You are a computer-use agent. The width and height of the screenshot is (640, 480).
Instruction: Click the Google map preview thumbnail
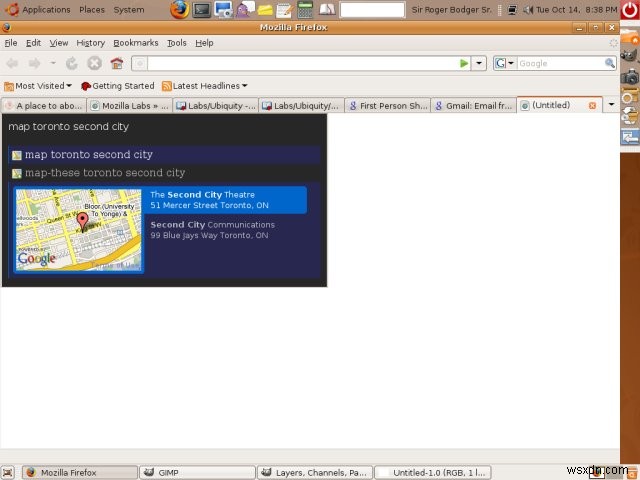click(x=78, y=230)
